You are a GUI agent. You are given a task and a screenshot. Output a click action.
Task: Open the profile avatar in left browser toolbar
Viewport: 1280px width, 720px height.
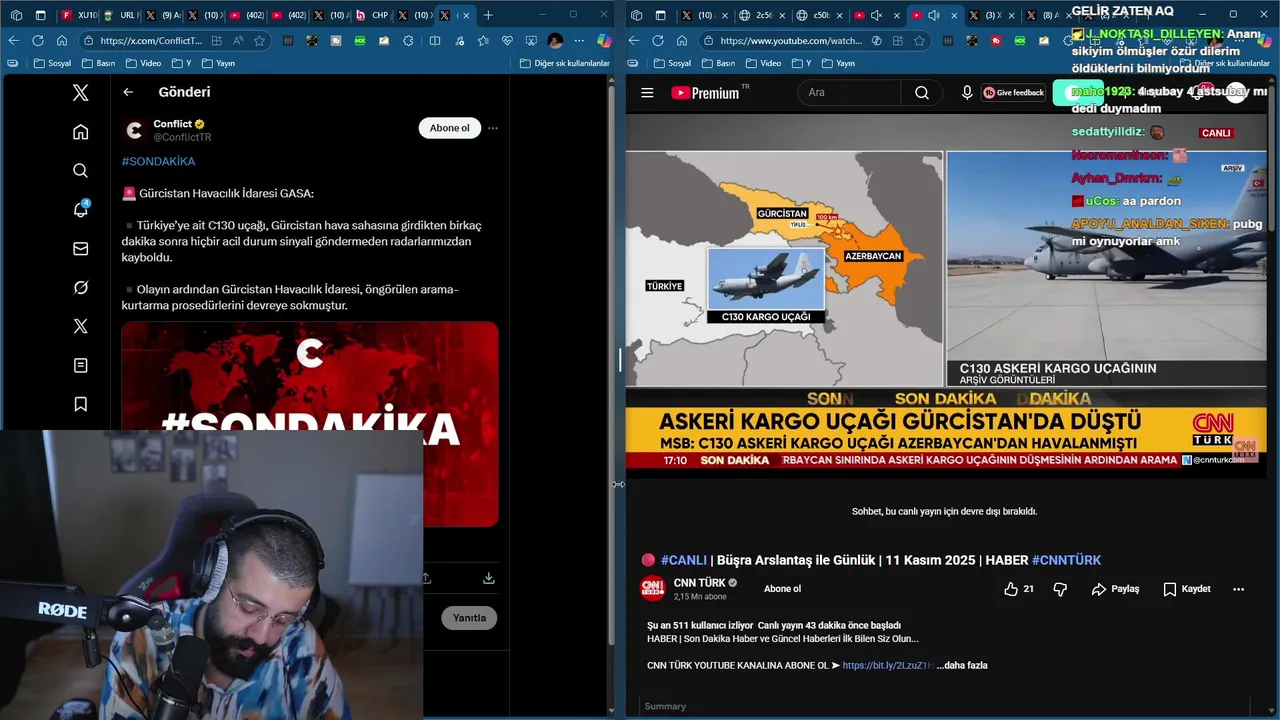pyautogui.click(x=555, y=41)
